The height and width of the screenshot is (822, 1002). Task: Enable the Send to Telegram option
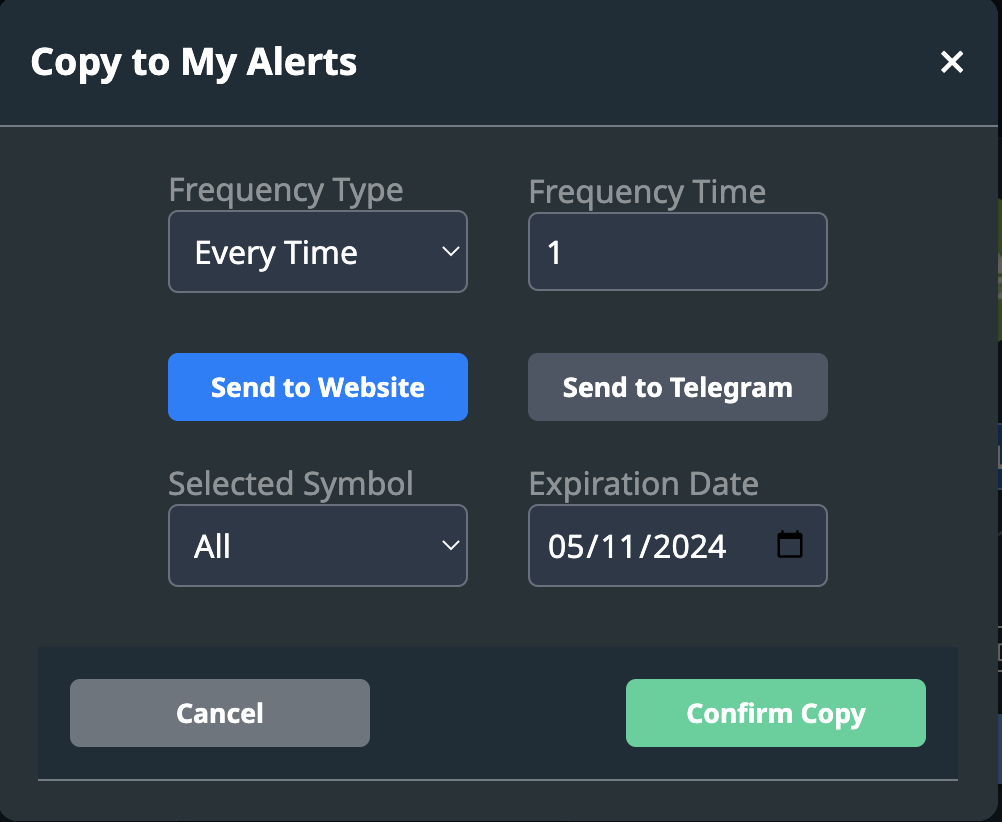click(x=677, y=387)
